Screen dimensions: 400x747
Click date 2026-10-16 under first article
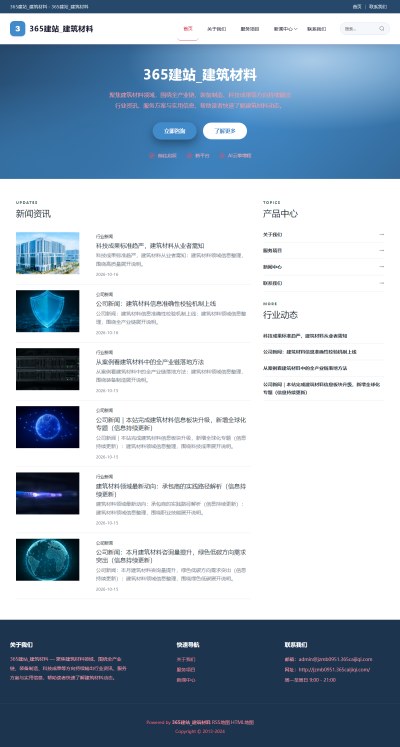(107, 274)
